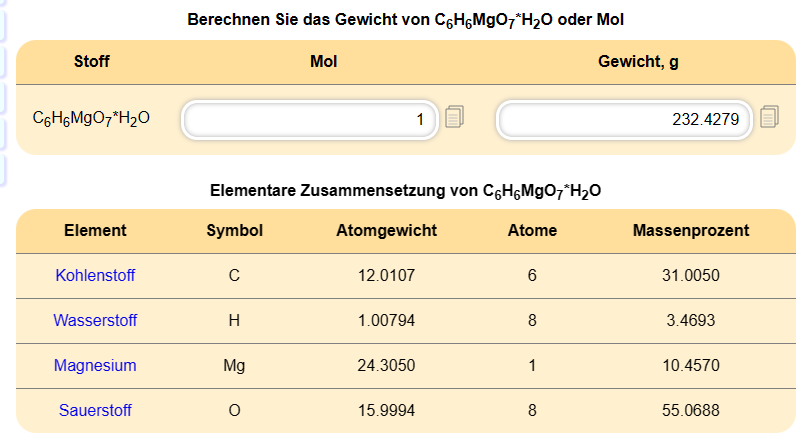804x441 pixels.
Task: Open the Magnesium element link
Action: click(x=95, y=366)
